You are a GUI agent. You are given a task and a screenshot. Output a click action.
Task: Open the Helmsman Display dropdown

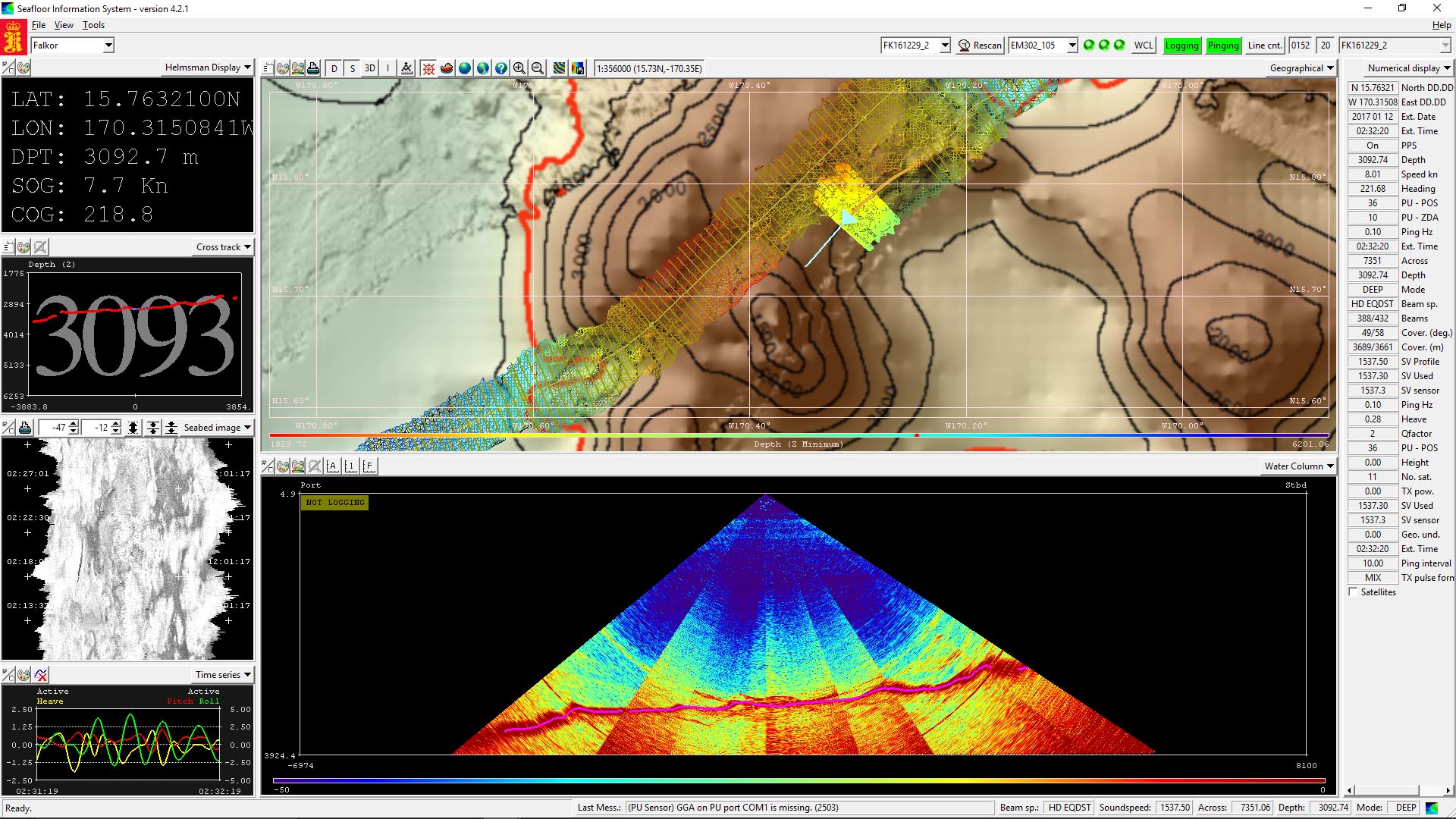click(208, 67)
